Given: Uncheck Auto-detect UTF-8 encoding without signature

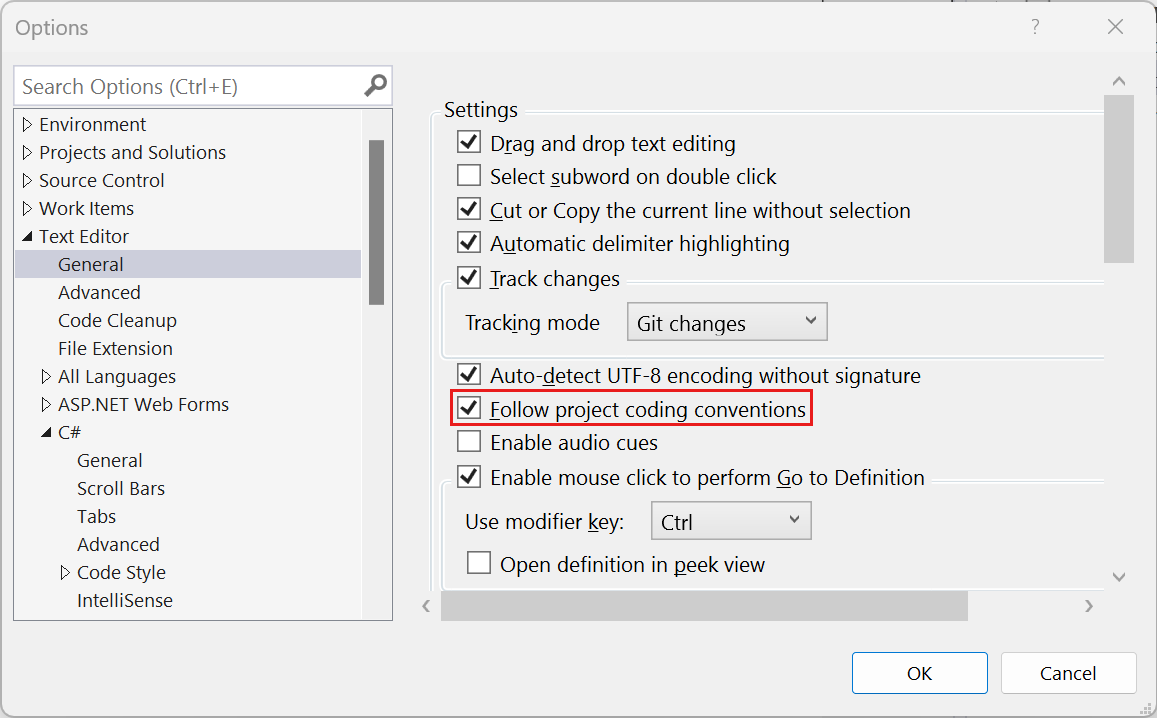Looking at the screenshot, I should click(469, 373).
